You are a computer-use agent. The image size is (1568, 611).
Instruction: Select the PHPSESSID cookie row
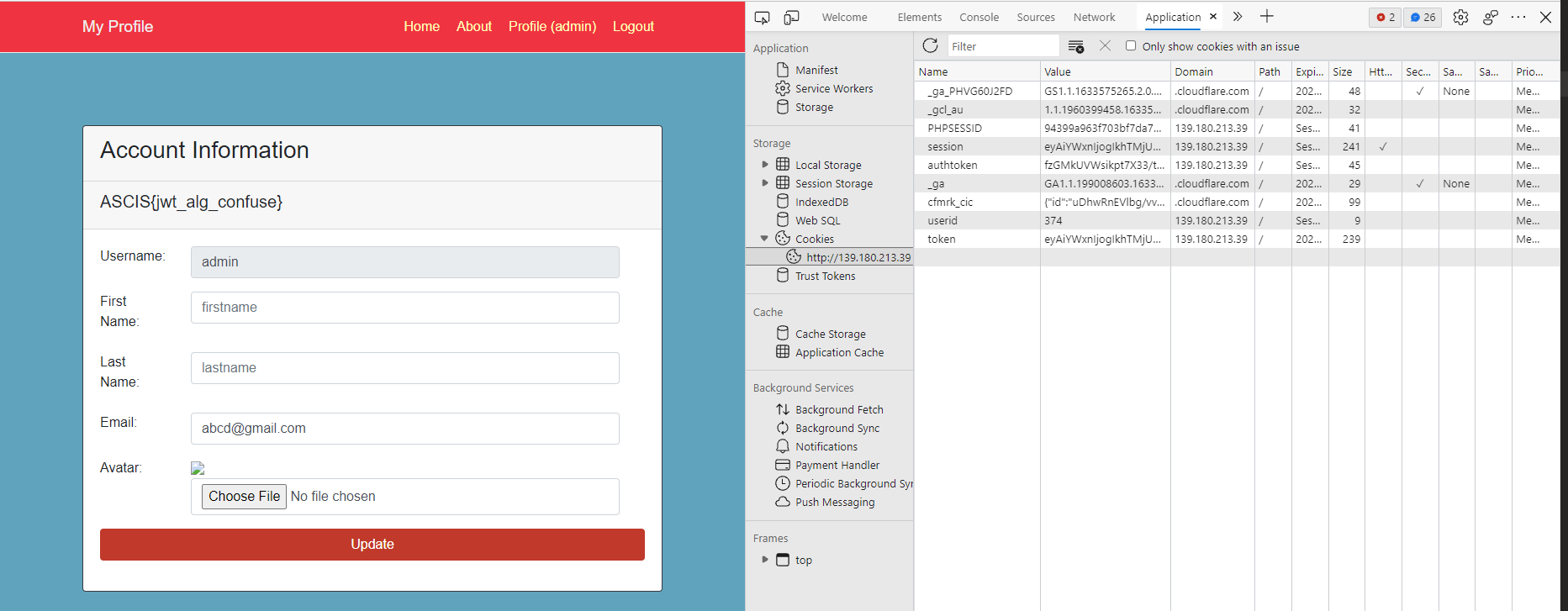point(1237,128)
